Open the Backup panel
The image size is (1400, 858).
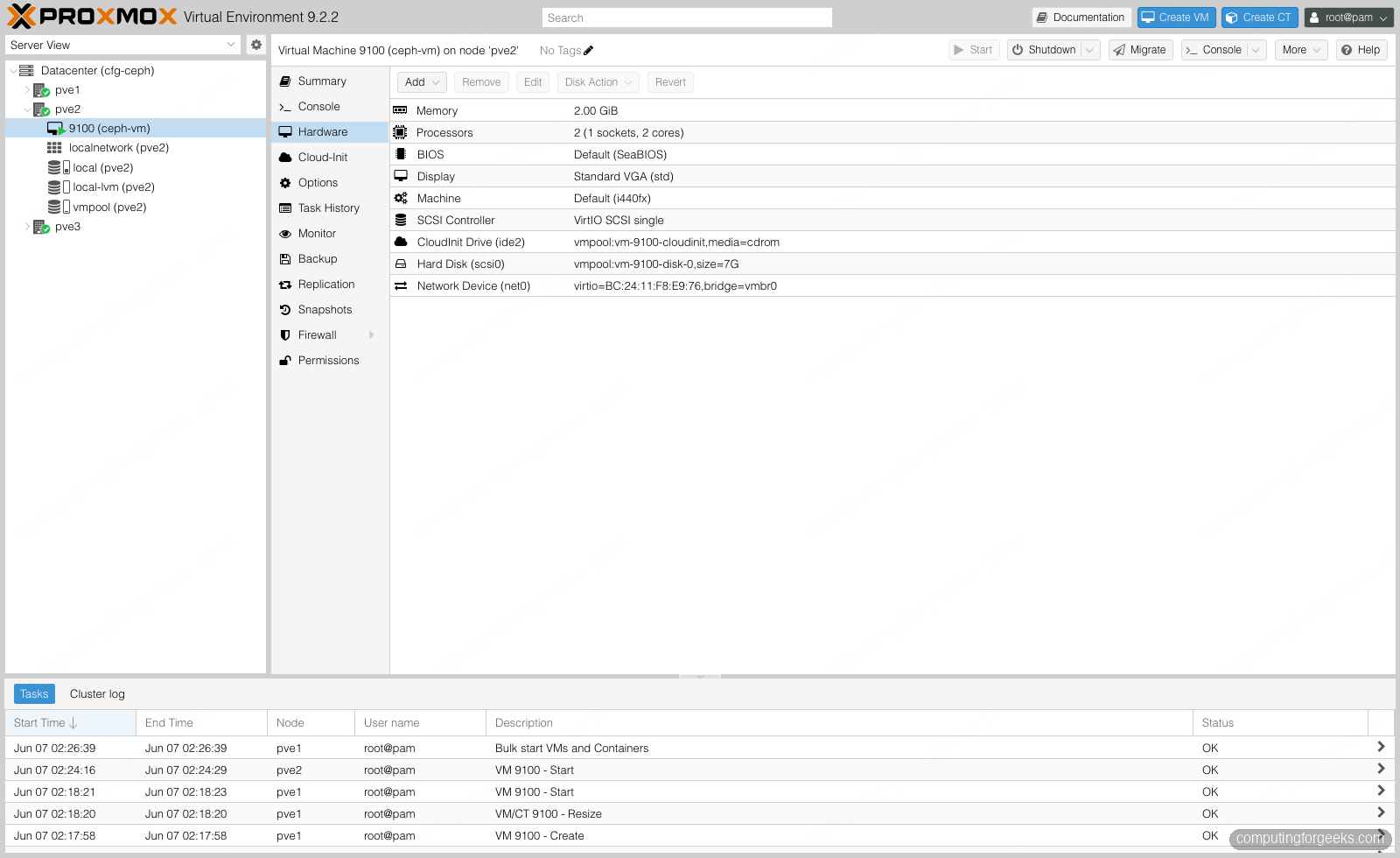(330, 259)
